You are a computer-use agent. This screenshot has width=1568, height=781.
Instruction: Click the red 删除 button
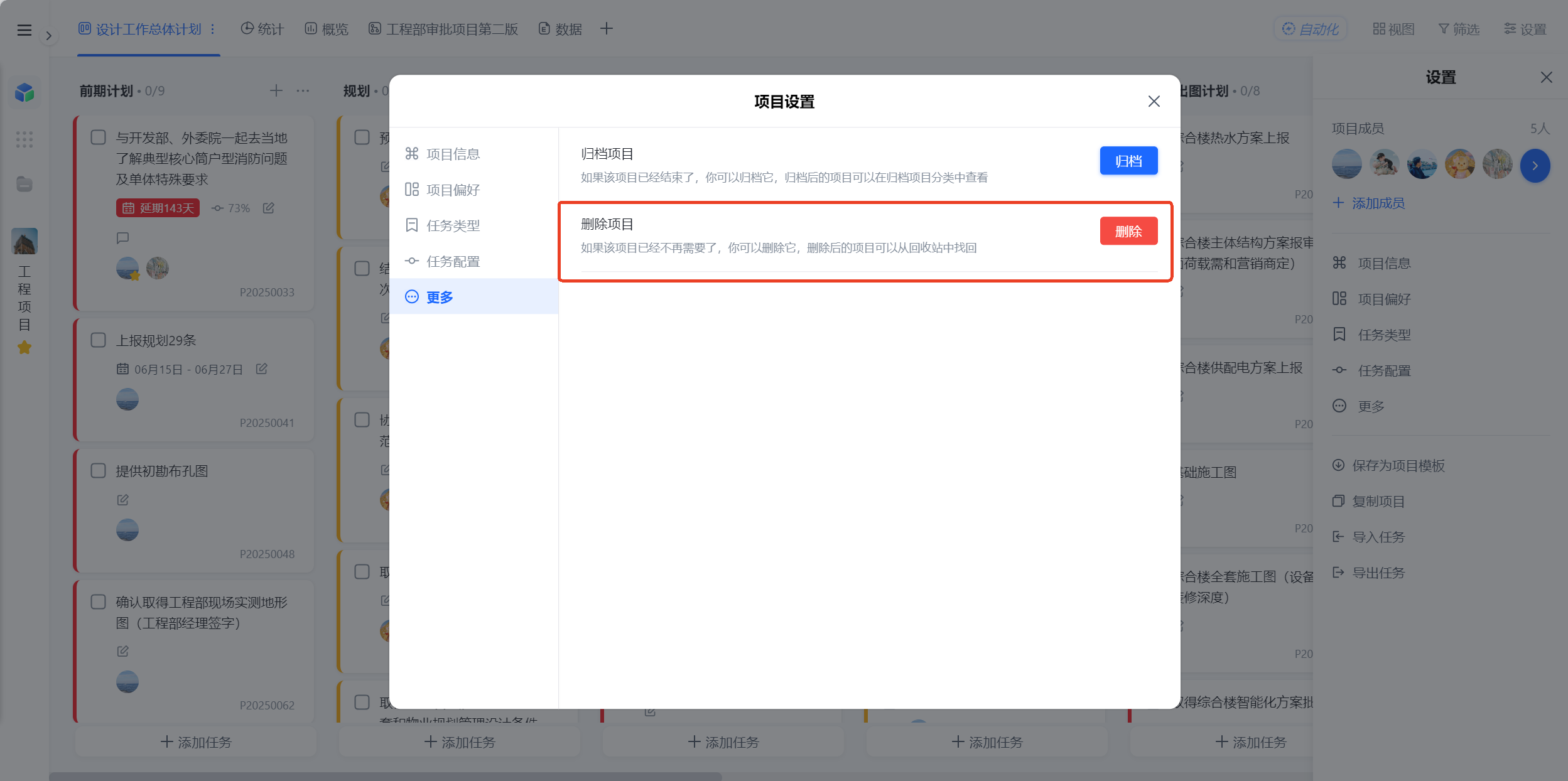[1128, 231]
